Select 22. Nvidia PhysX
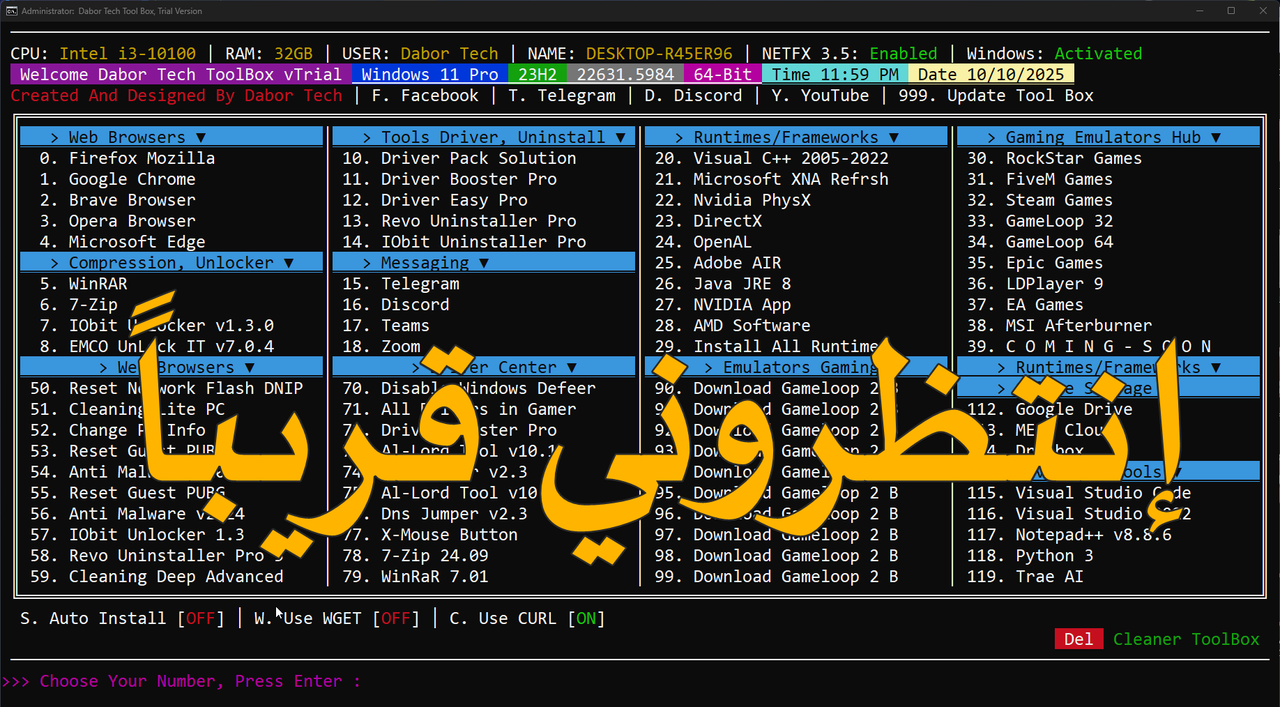The width and height of the screenshot is (1280, 707). click(x=733, y=200)
